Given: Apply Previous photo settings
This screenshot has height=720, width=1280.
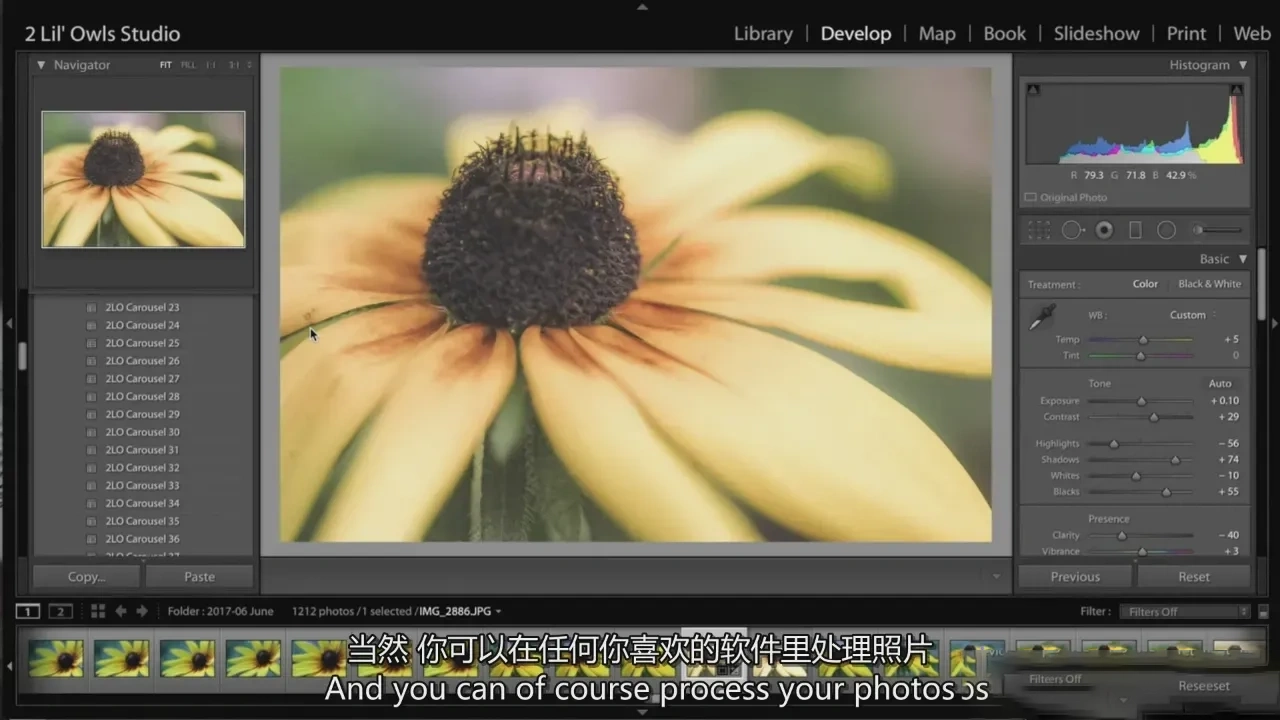Looking at the screenshot, I should pos(1075,576).
